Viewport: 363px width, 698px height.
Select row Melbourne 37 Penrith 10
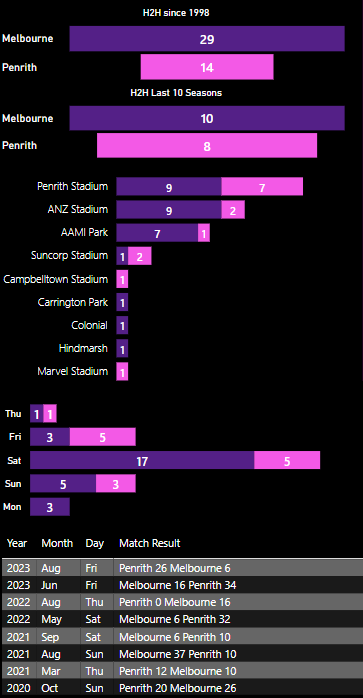tap(182, 653)
